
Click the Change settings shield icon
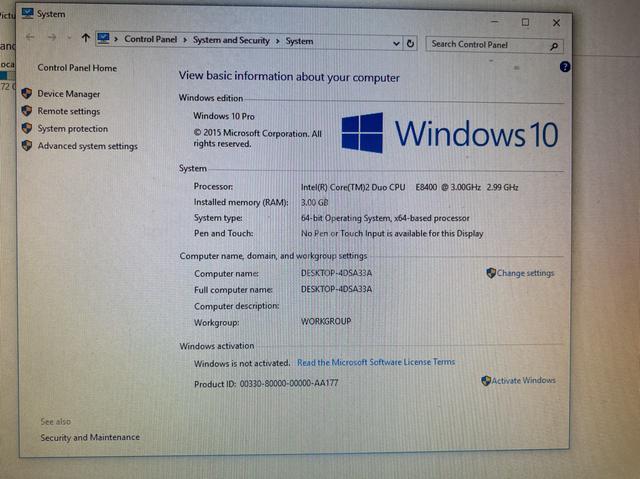491,273
